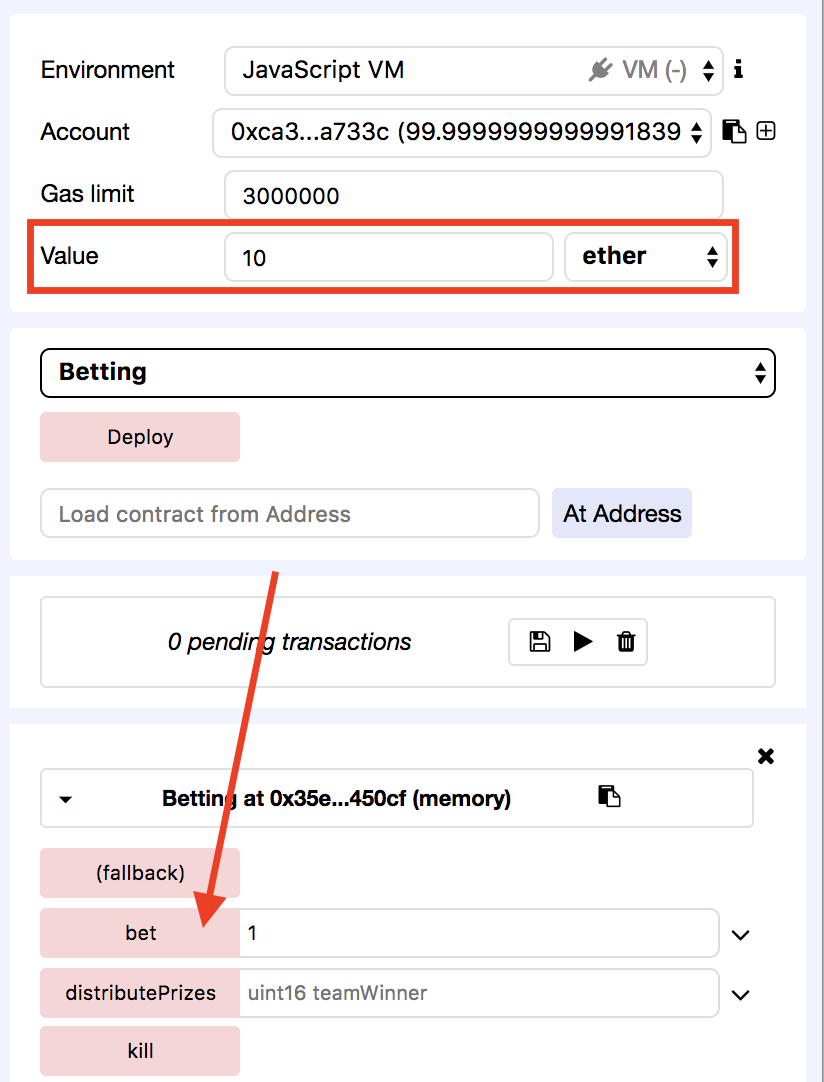Collapse the Betting at 0x35e...450cf instance
The height and width of the screenshot is (1082, 824).
[x=66, y=800]
